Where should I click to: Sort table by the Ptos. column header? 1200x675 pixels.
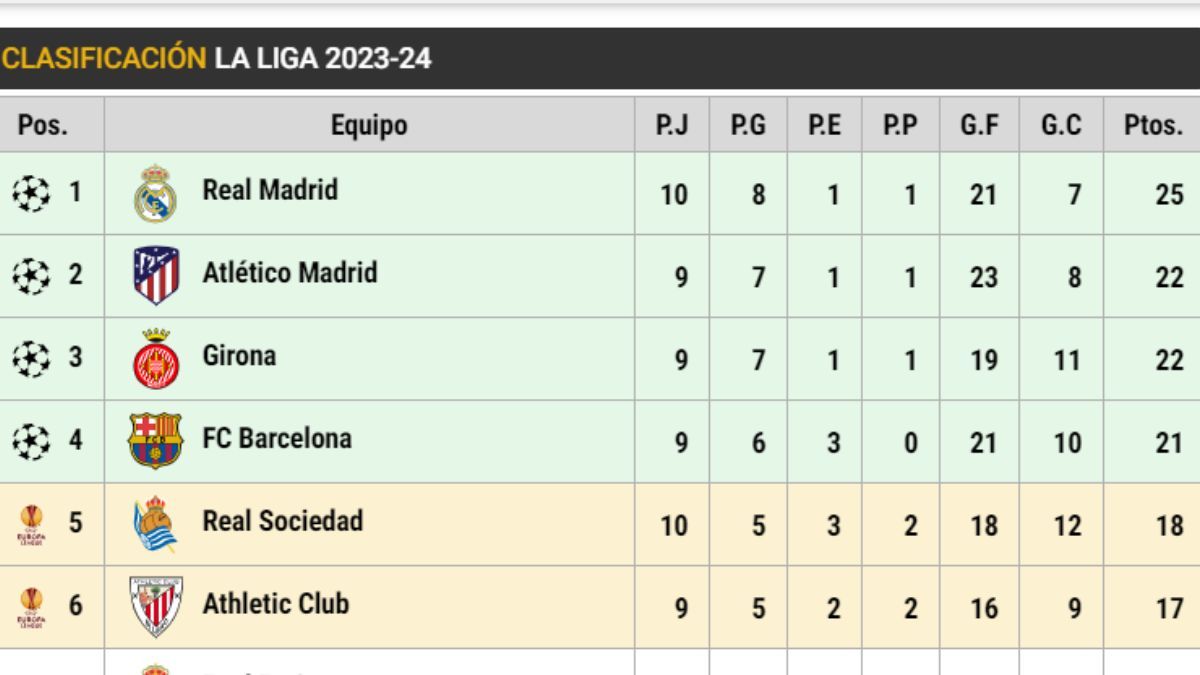(1153, 126)
